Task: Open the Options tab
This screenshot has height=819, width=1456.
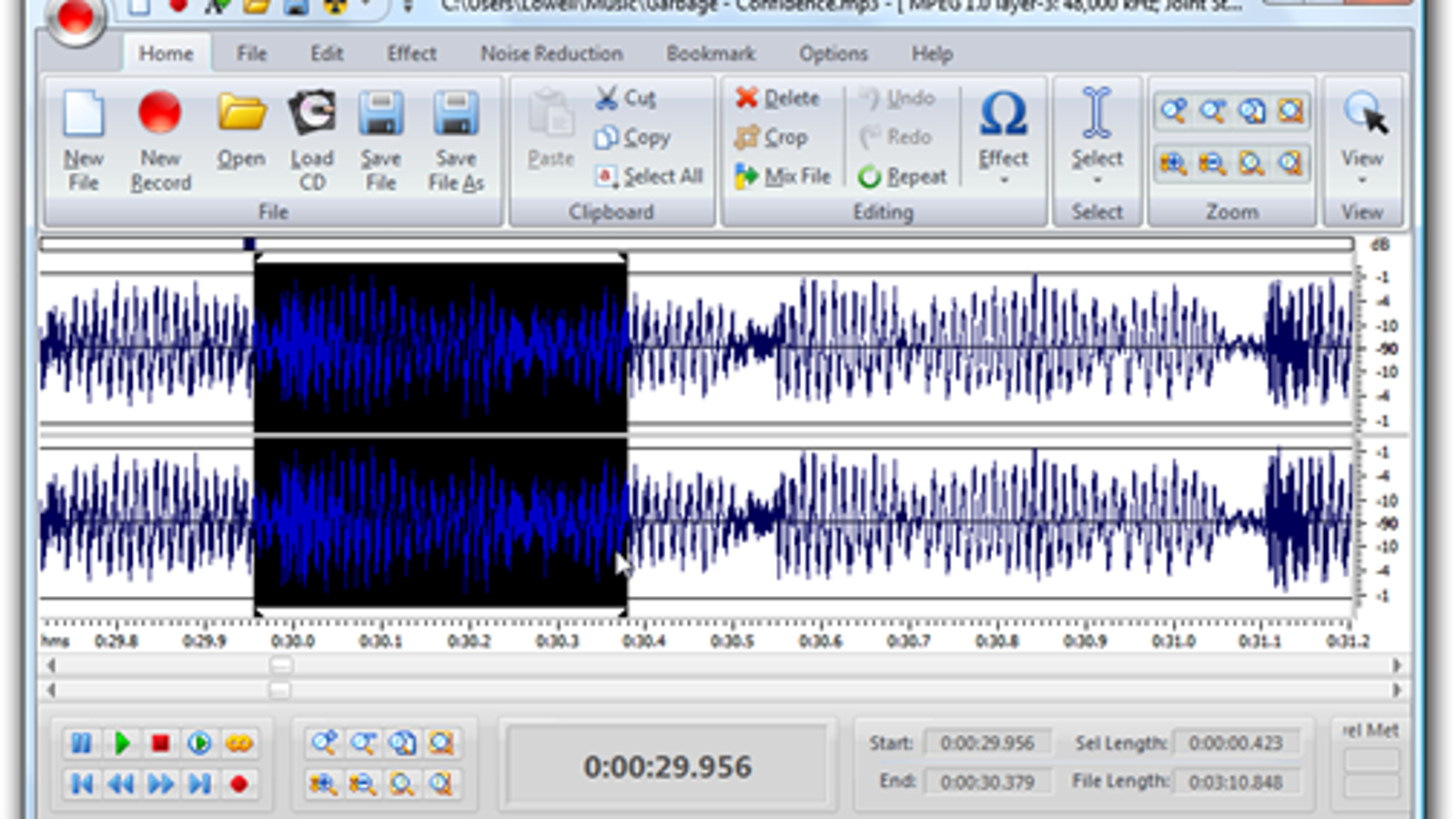Action: [x=834, y=54]
